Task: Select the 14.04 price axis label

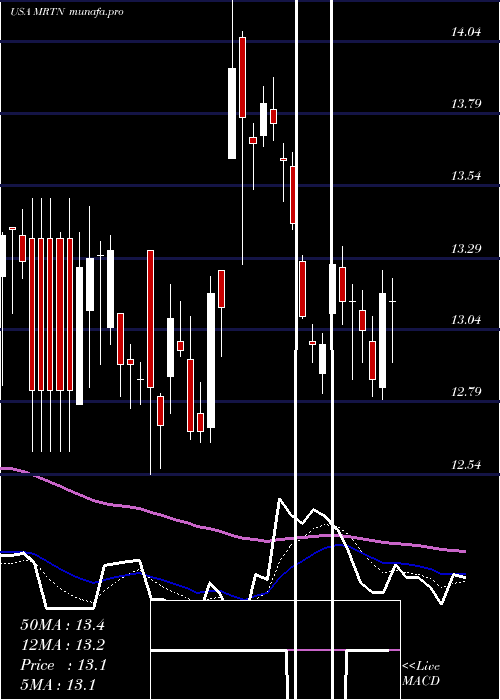Action: click(466, 32)
